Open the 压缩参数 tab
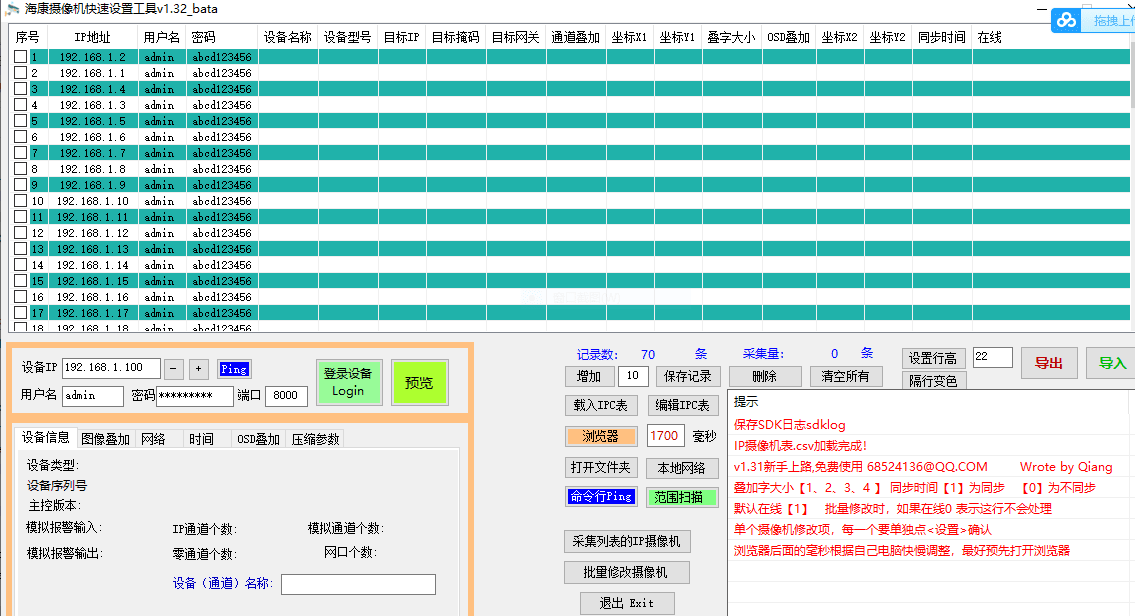 (316, 439)
